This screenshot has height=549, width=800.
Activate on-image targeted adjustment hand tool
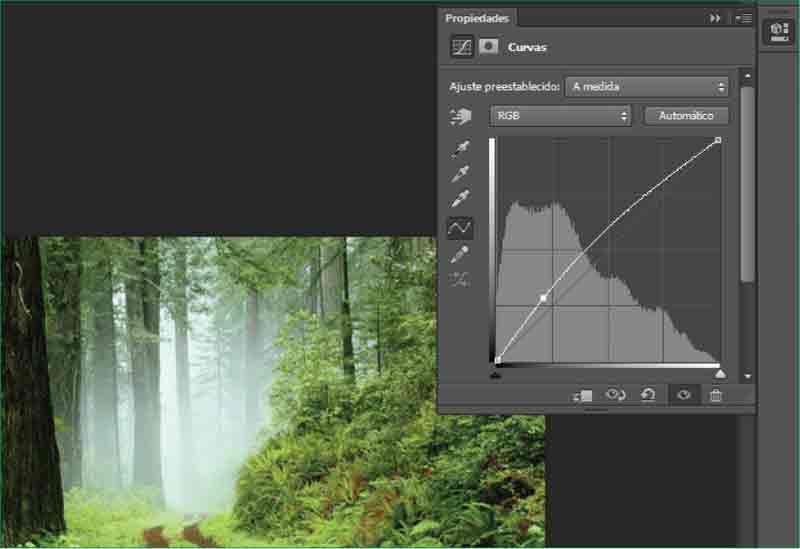point(460,117)
